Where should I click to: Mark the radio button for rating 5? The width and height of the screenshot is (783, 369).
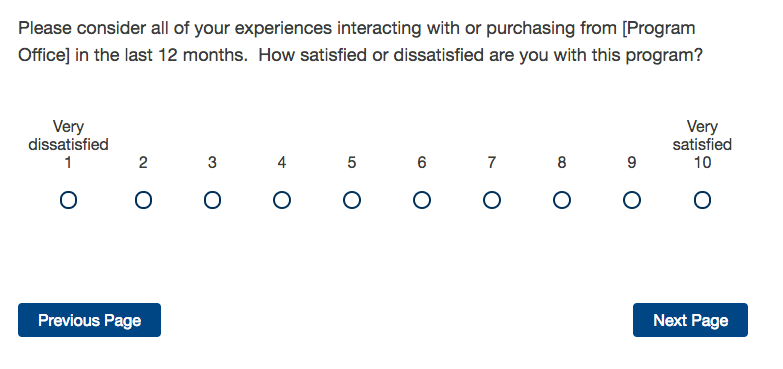tap(352, 201)
